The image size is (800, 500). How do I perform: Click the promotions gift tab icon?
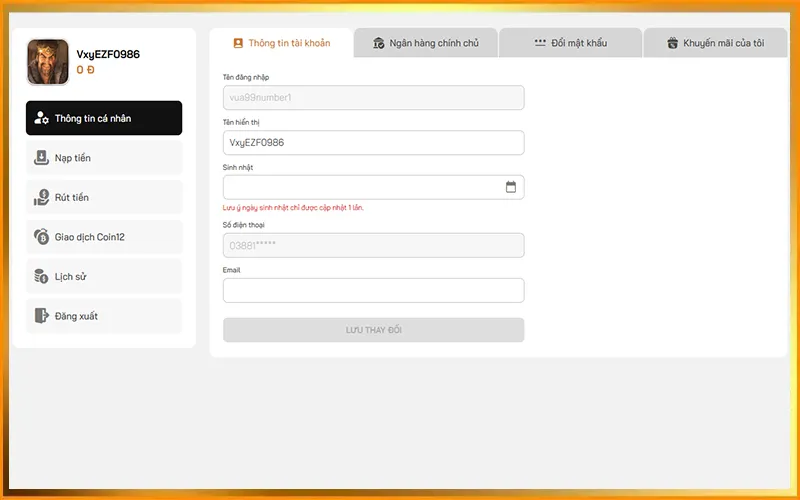[672, 43]
